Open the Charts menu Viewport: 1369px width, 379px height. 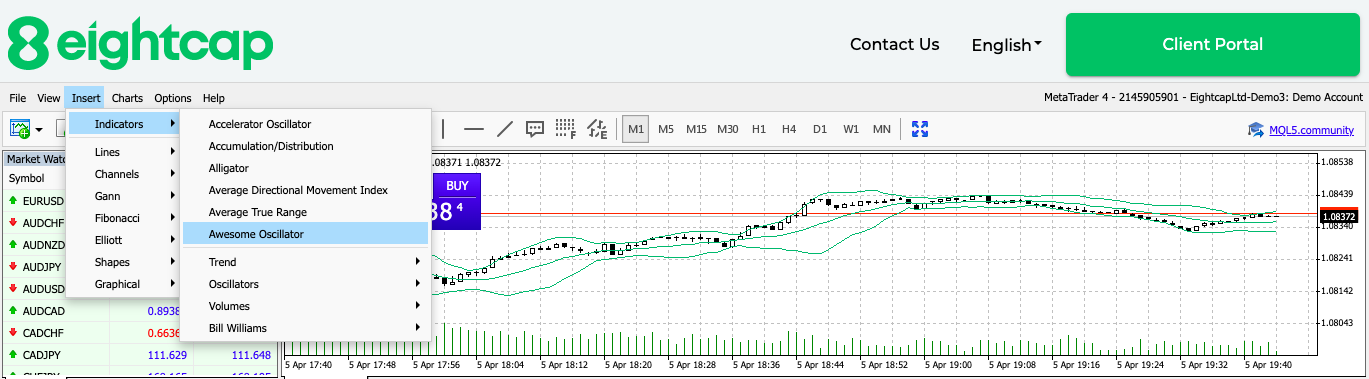click(127, 98)
